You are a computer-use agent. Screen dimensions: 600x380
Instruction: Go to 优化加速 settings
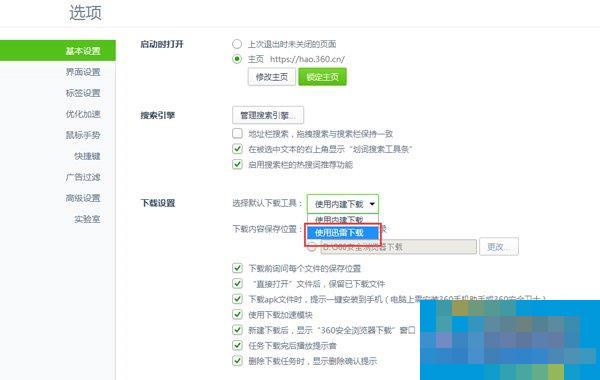pyautogui.click(x=83, y=114)
